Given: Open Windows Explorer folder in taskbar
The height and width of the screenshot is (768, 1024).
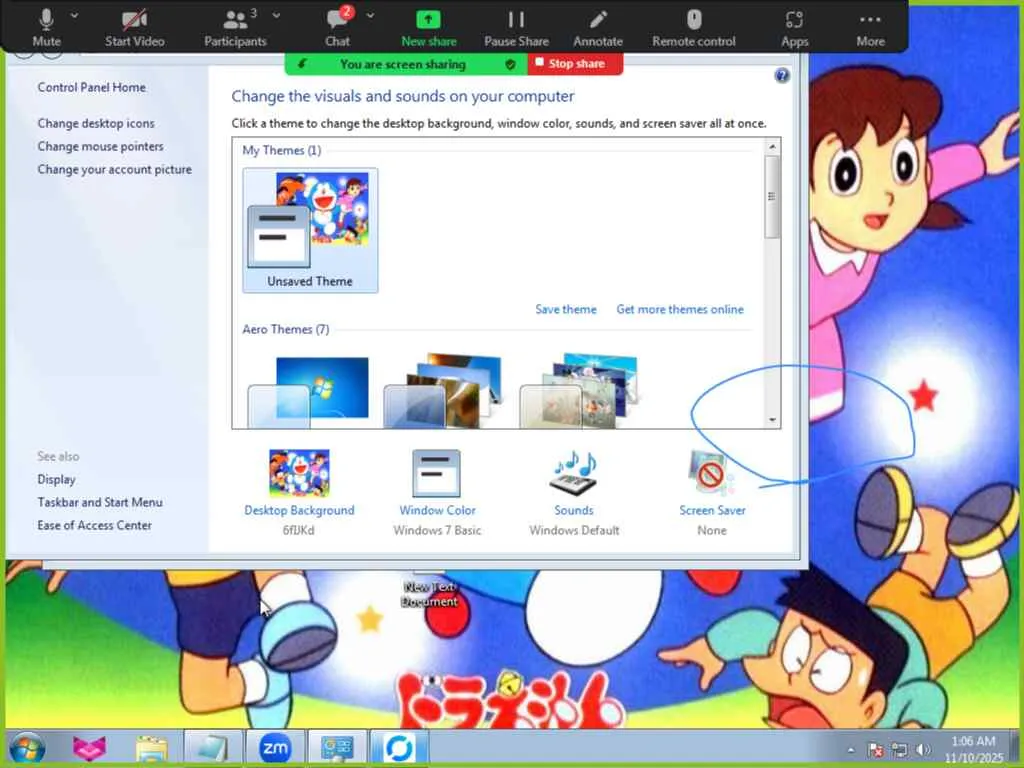Looking at the screenshot, I should (x=152, y=748).
